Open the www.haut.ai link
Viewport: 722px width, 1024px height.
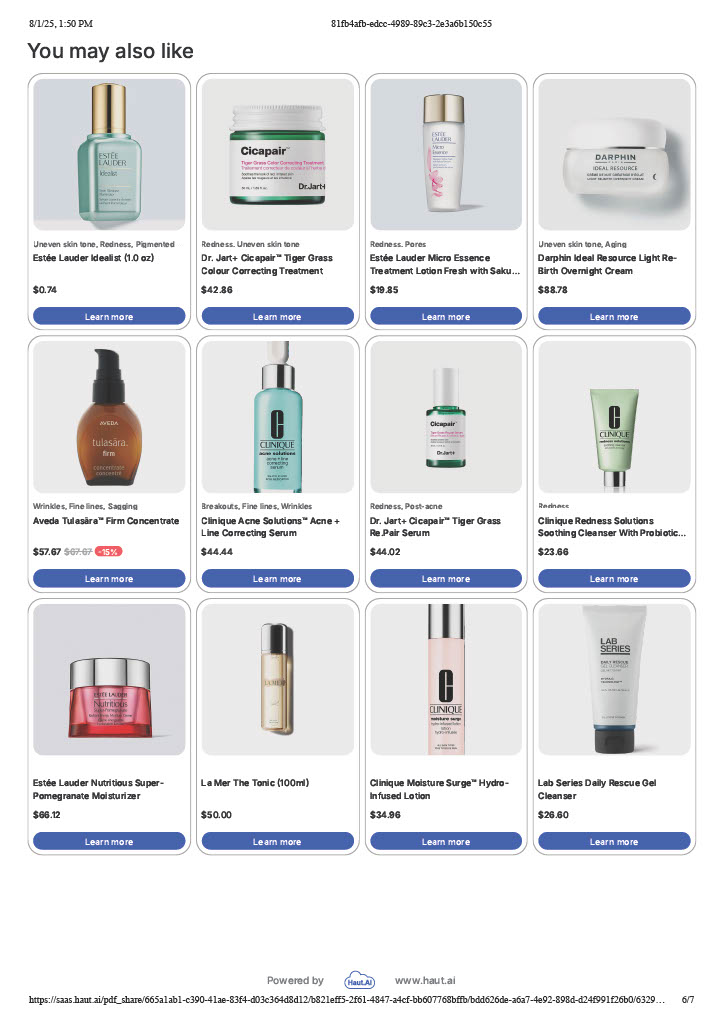pos(425,980)
